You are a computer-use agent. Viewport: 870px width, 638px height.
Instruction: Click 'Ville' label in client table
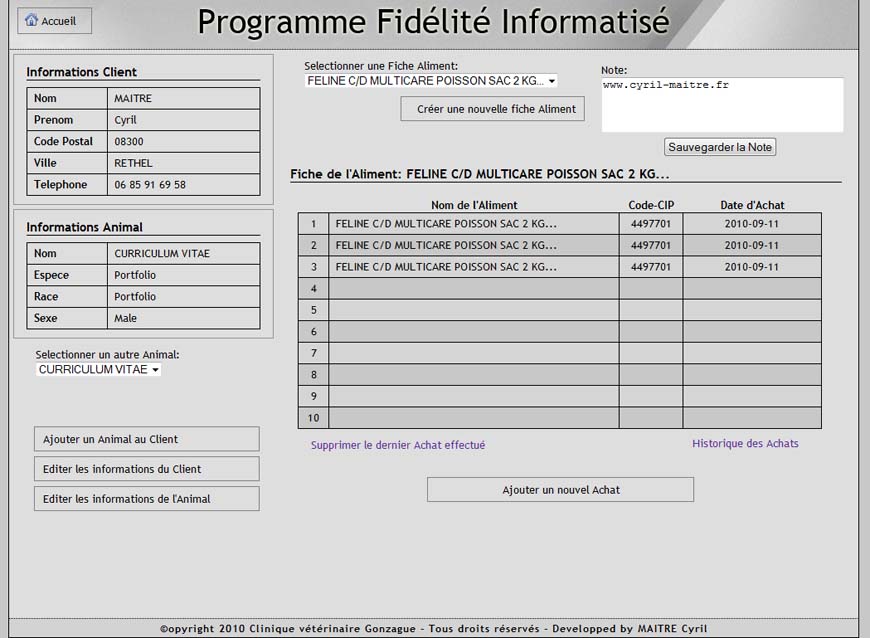click(x=45, y=163)
